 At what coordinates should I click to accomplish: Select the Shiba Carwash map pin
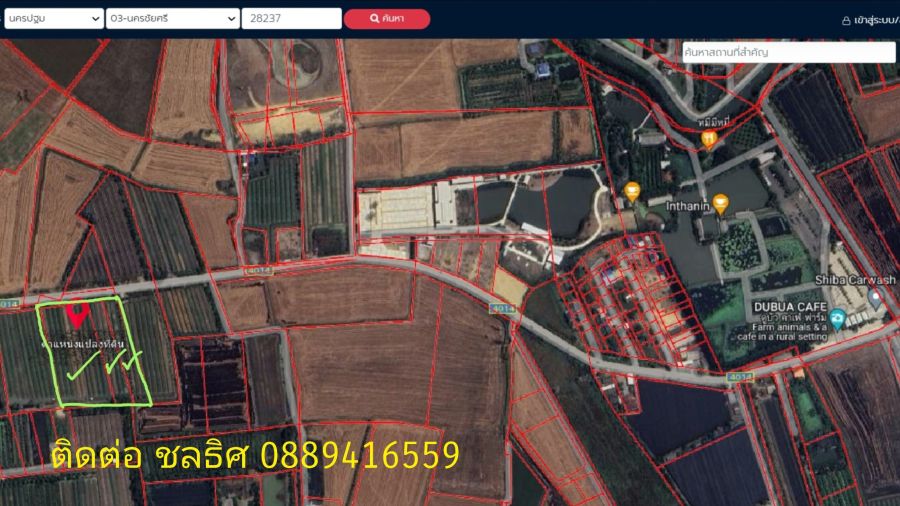[x=876, y=297]
